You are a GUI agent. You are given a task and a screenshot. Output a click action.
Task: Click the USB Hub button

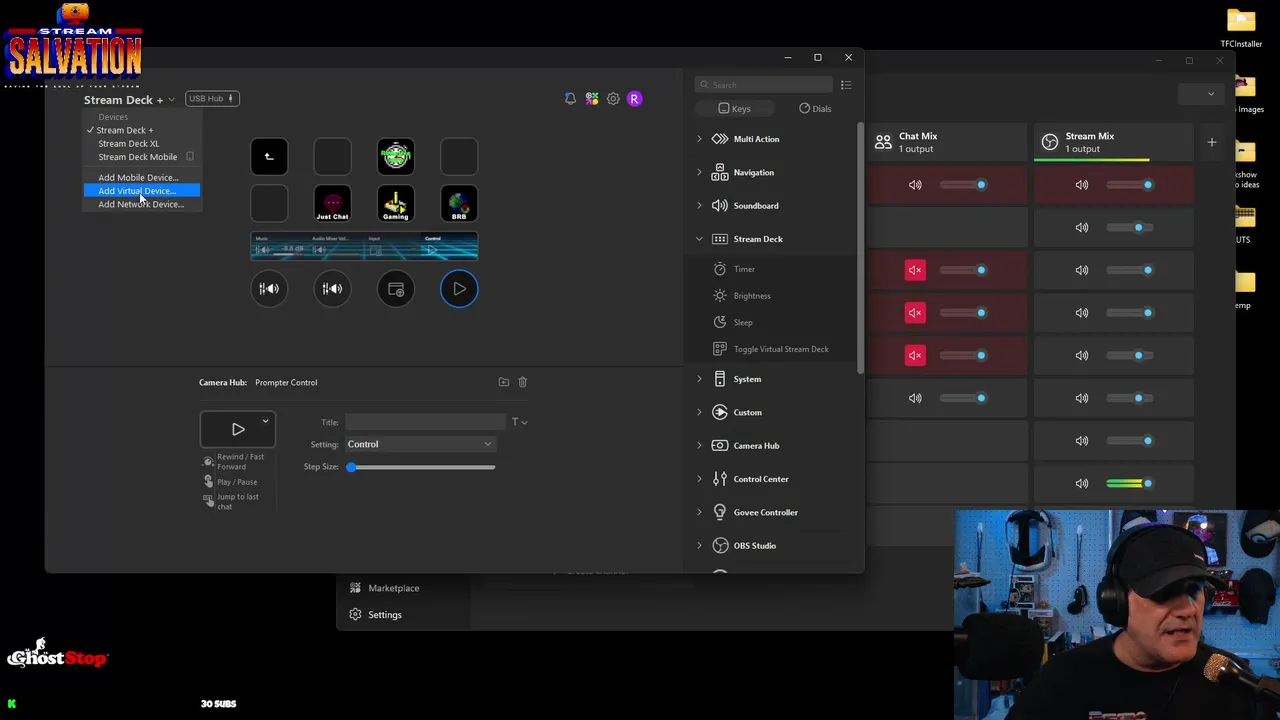(x=211, y=99)
